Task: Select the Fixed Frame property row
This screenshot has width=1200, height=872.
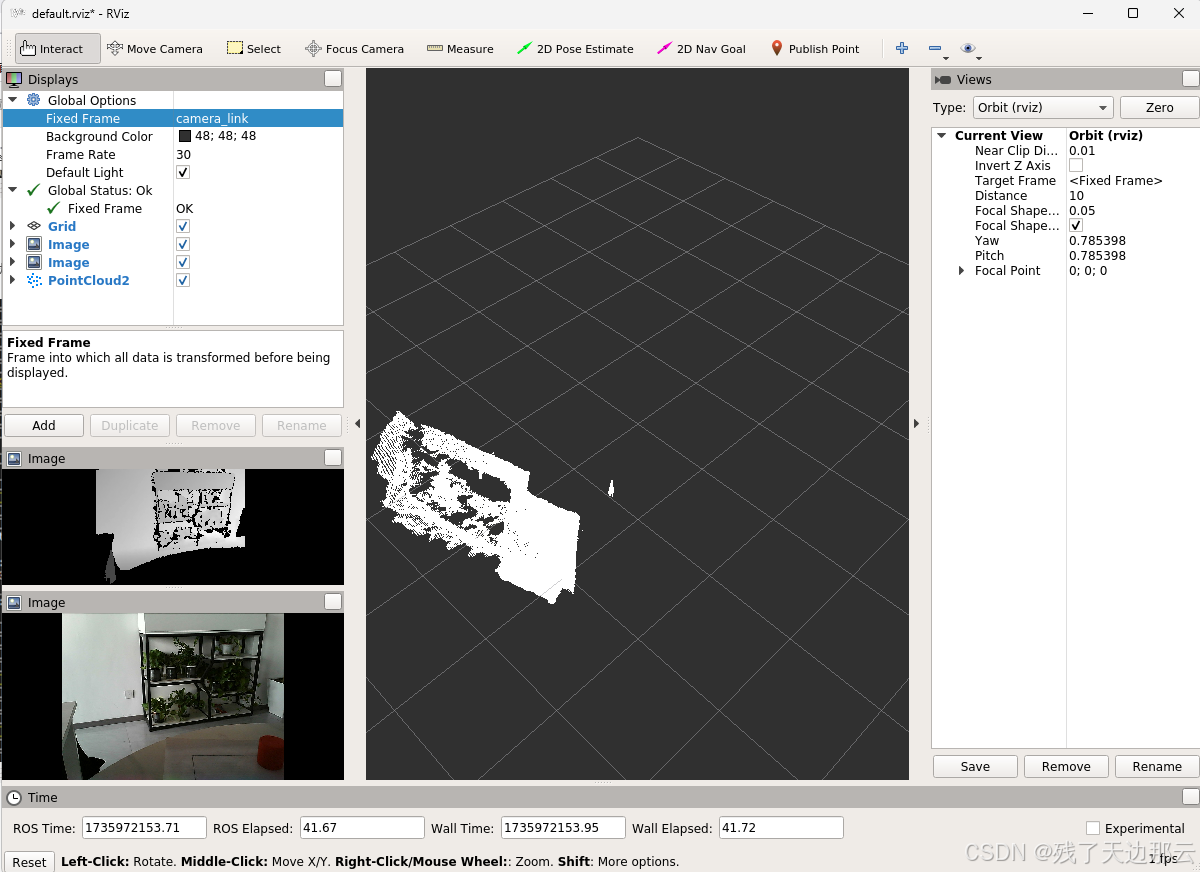Action: (172, 118)
